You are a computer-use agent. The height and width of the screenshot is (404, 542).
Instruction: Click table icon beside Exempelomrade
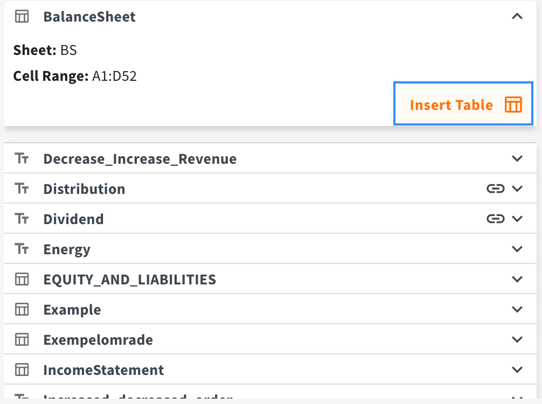point(22,339)
